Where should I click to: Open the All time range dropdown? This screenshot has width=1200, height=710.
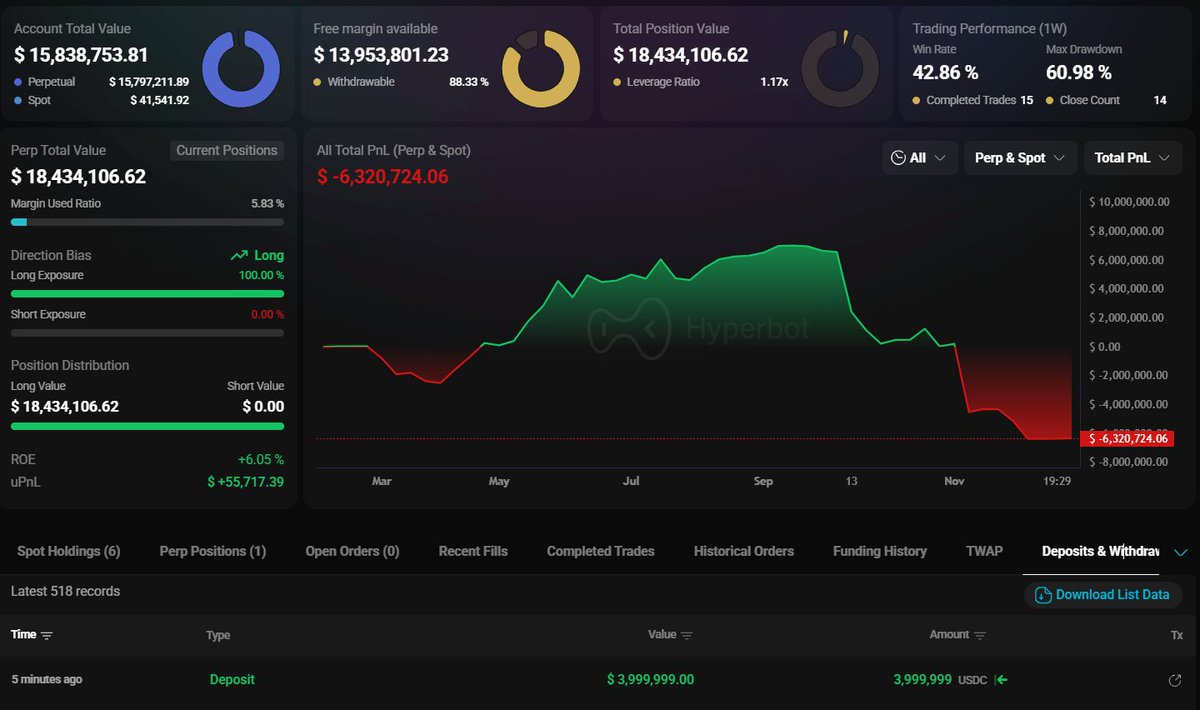click(917, 158)
